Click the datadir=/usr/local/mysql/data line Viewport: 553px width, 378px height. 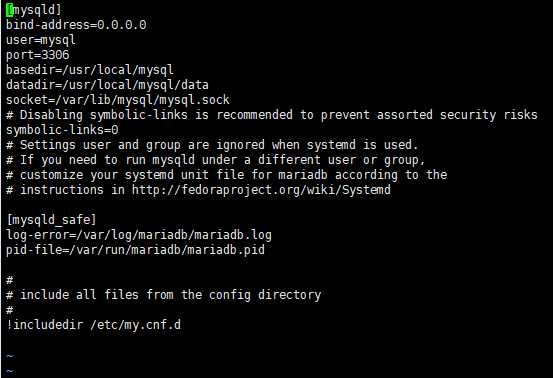pyautogui.click(x=107, y=85)
